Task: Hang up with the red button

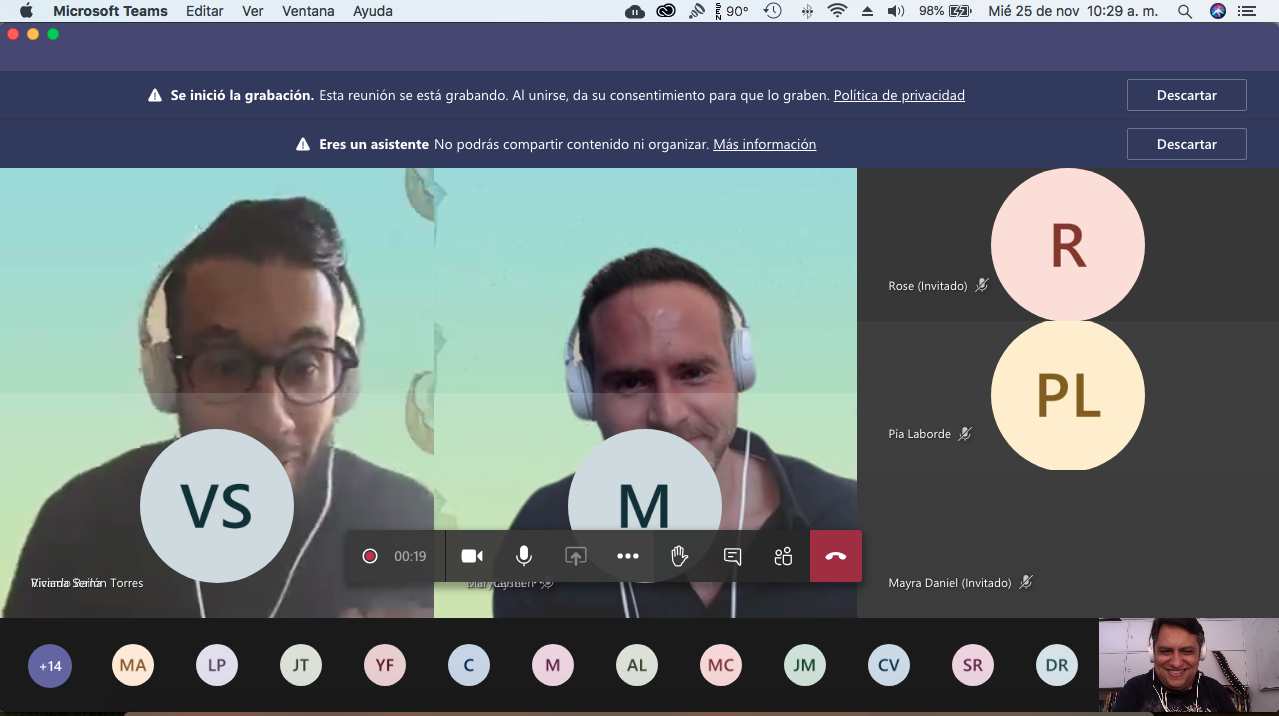Action: pyautogui.click(x=836, y=556)
